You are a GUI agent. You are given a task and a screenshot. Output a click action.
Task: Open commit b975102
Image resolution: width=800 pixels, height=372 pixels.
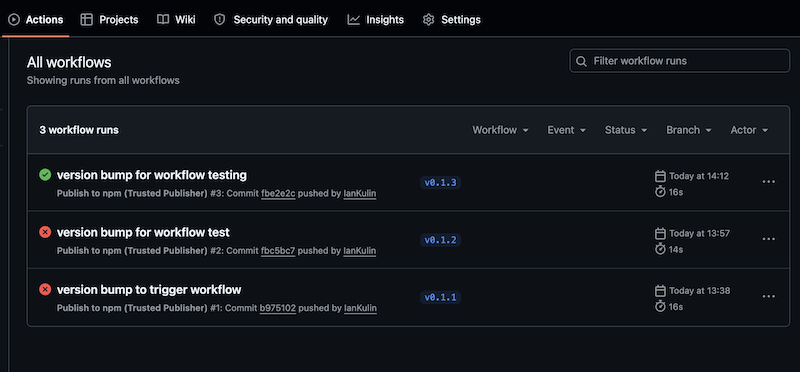point(278,308)
